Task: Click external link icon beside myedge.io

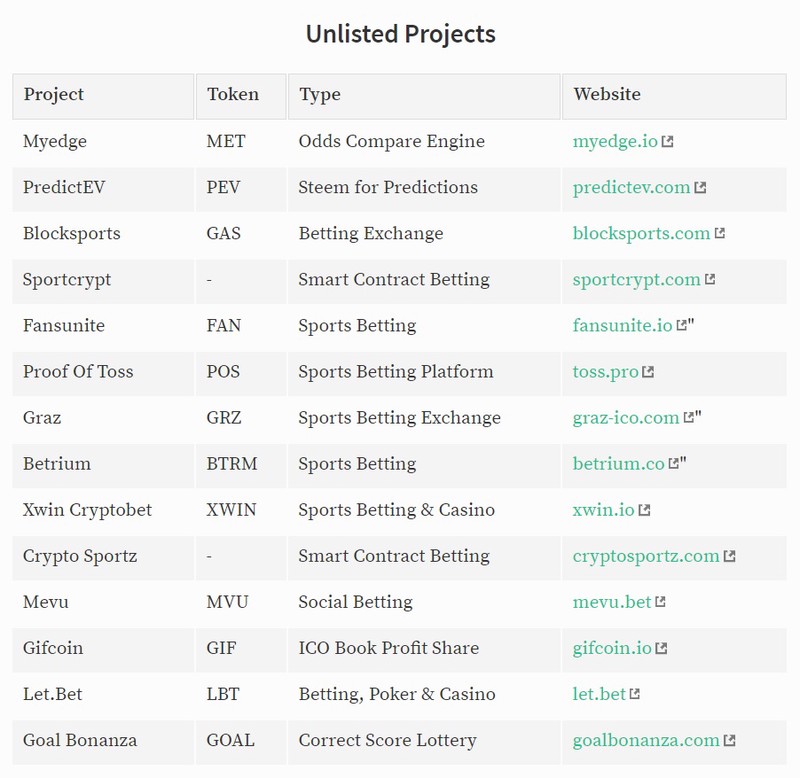Action: click(667, 142)
